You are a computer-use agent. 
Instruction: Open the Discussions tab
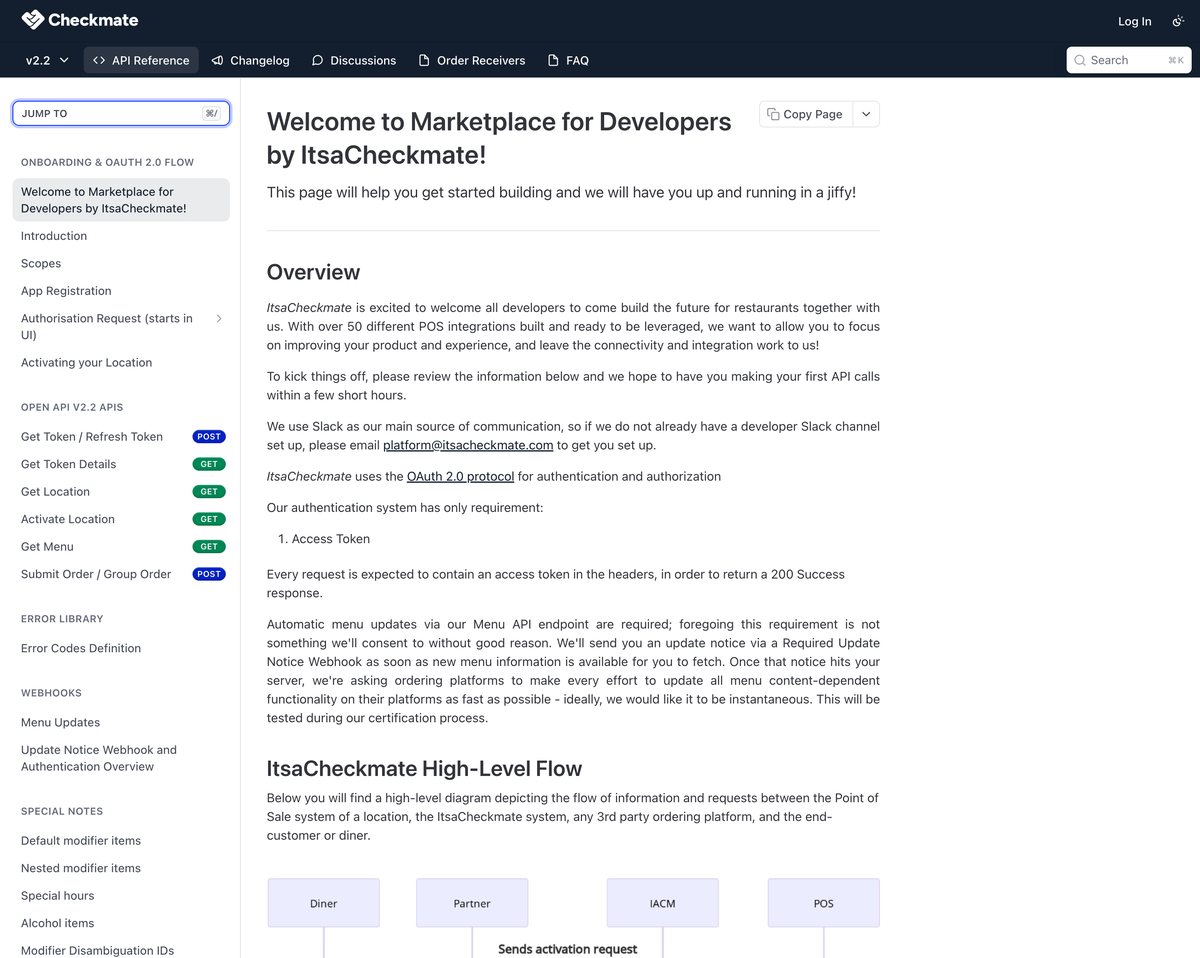coord(354,60)
